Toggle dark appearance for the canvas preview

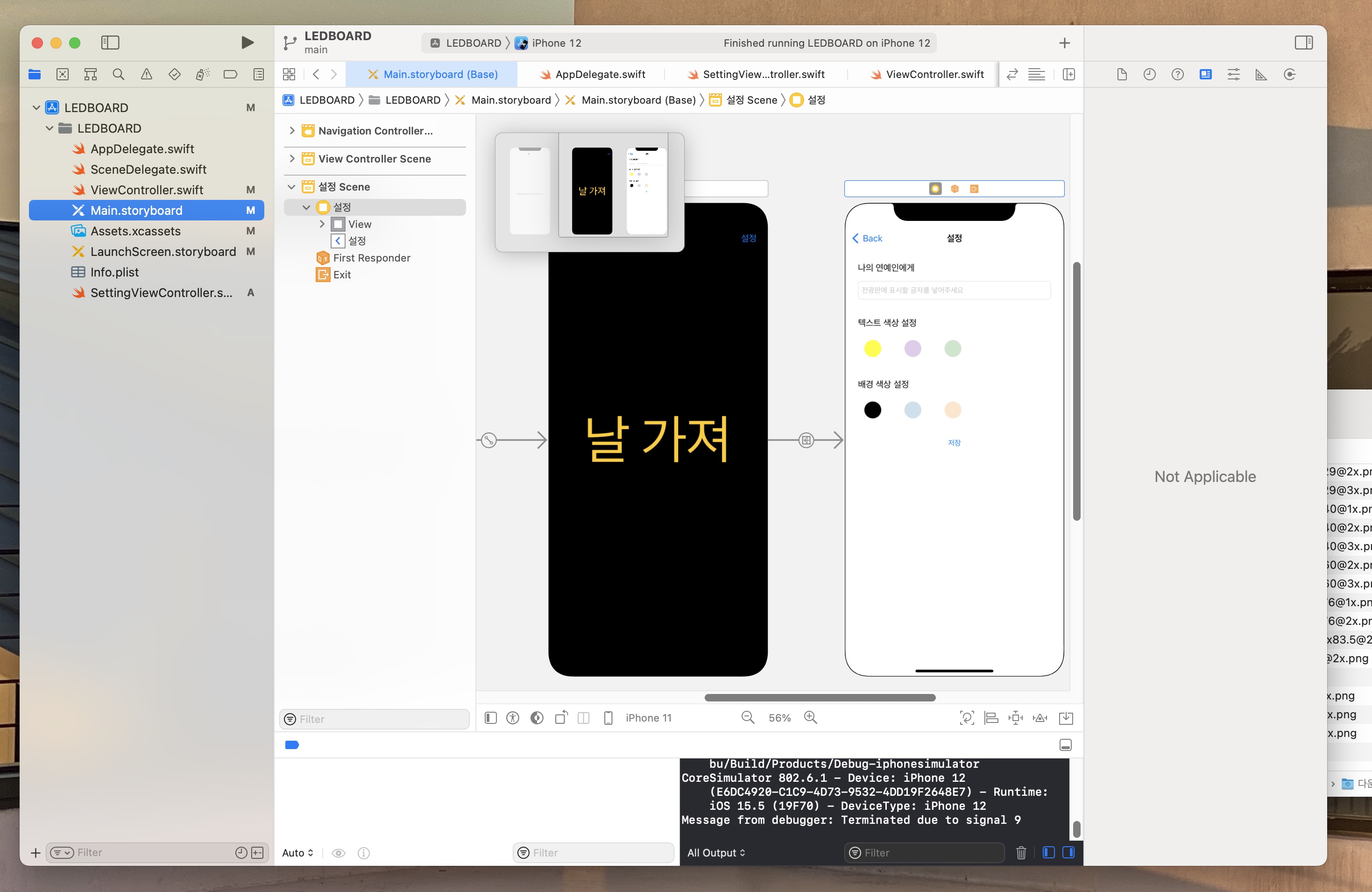(536, 718)
